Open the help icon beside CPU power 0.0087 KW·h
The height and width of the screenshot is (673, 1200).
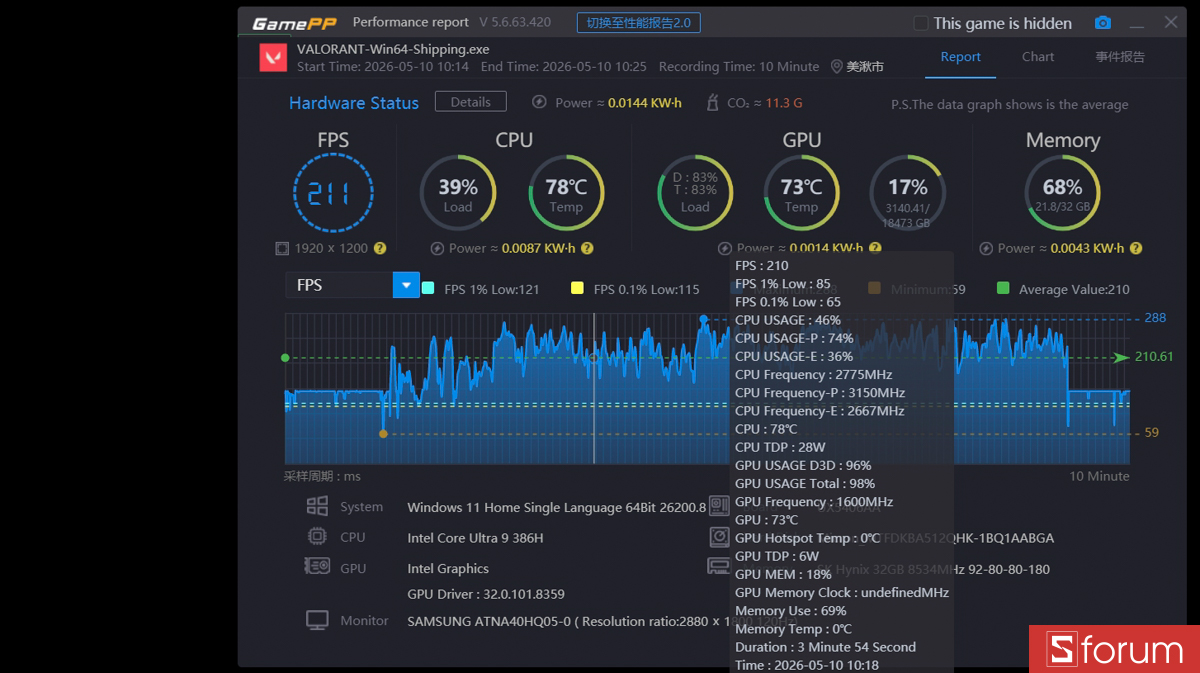(x=587, y=248)
